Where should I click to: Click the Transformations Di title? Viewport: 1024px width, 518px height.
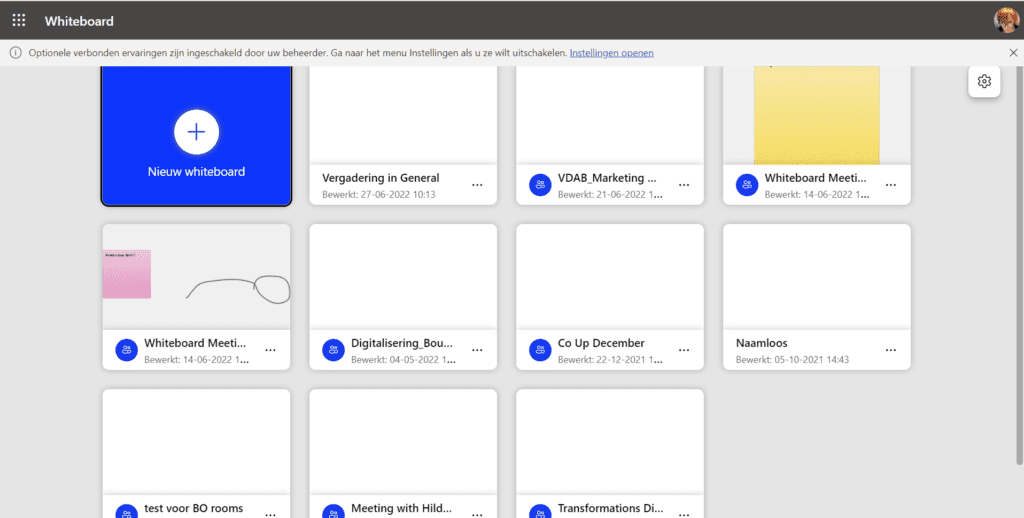(x=610, y=508)
